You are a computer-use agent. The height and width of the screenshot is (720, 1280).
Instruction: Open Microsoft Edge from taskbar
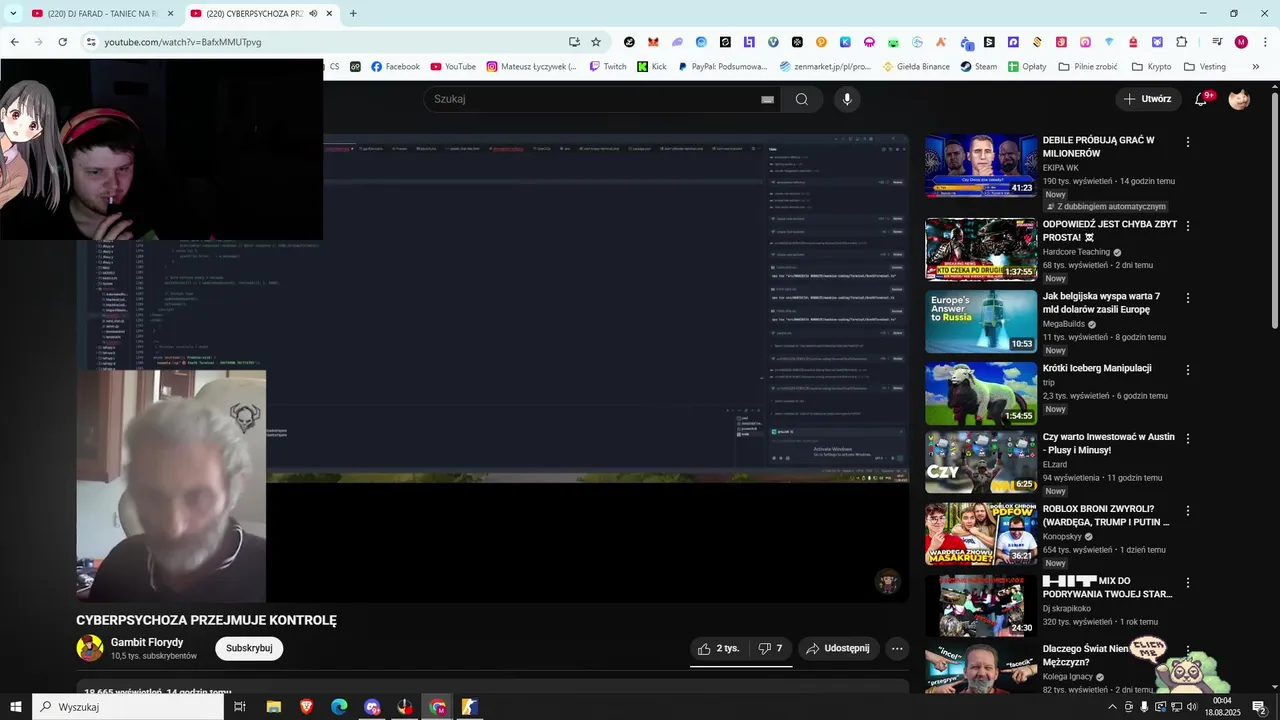pyautogui.click(x=339, y=707)
